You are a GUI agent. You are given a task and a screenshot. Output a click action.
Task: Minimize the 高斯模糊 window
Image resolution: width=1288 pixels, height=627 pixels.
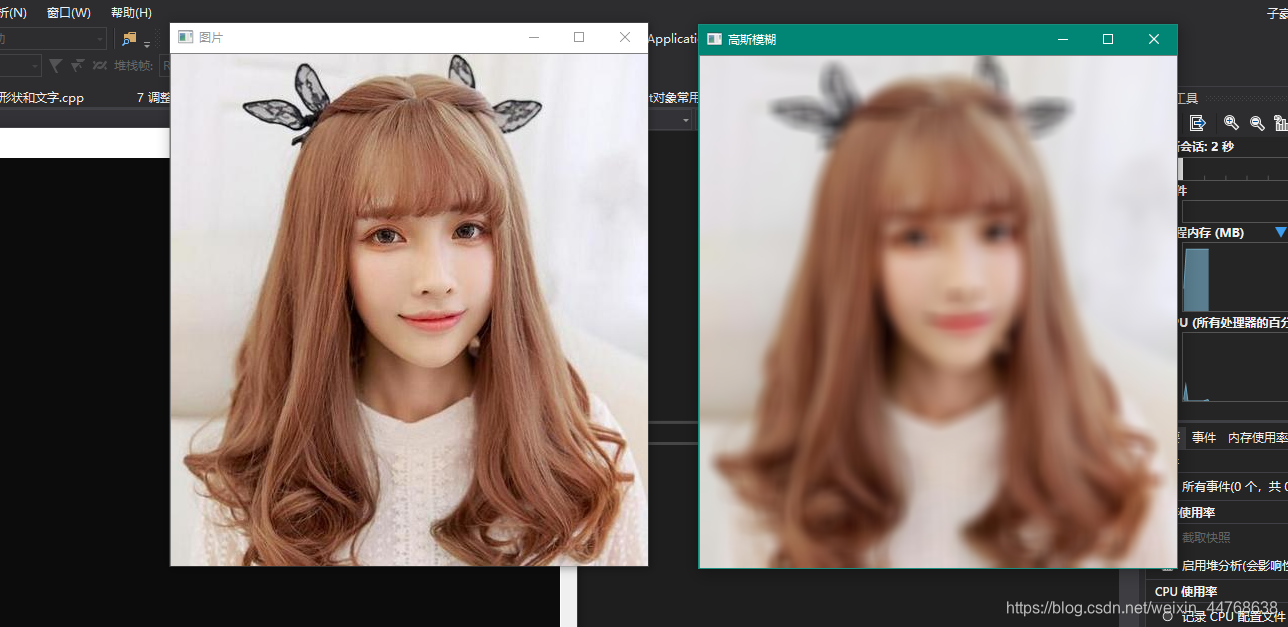(x=1062, y=39)
